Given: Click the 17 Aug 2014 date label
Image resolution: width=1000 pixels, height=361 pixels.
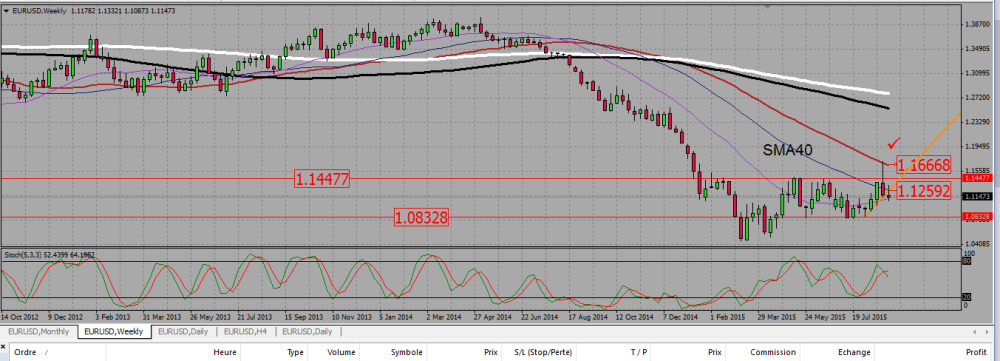Looking at the screenshot, I should pos(589,316).
